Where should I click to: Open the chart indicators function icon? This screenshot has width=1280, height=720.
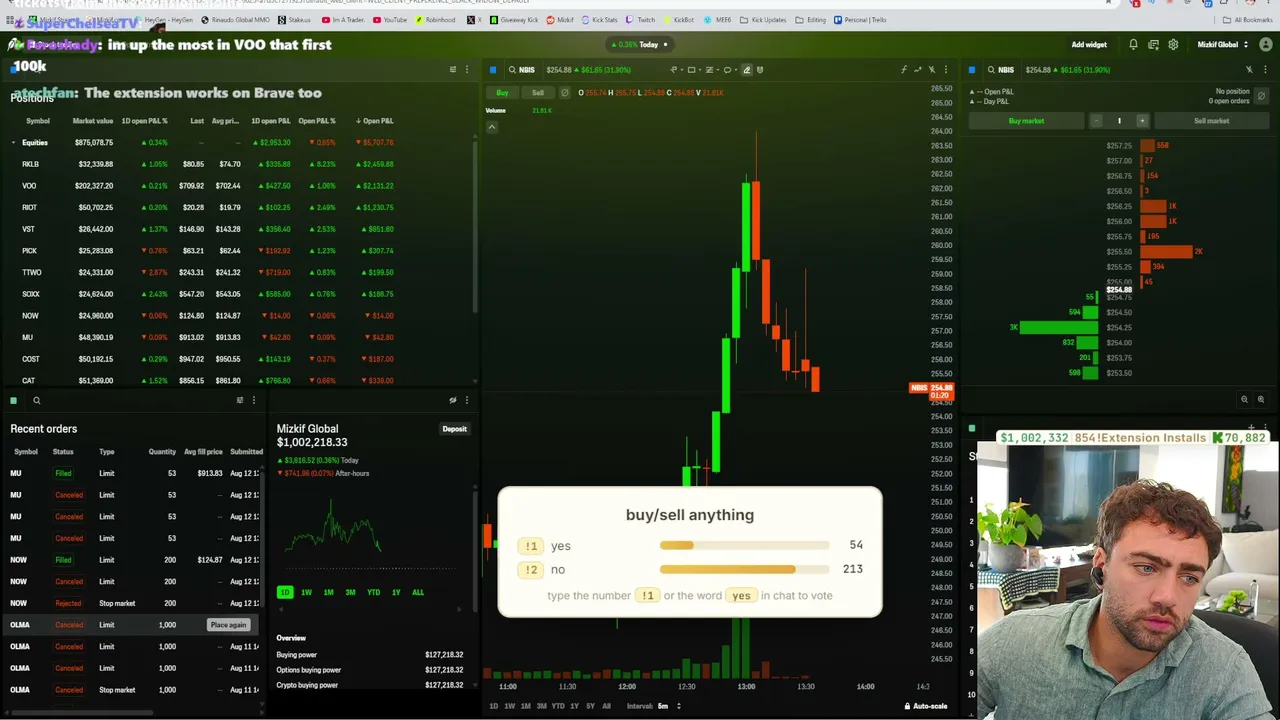903,70
